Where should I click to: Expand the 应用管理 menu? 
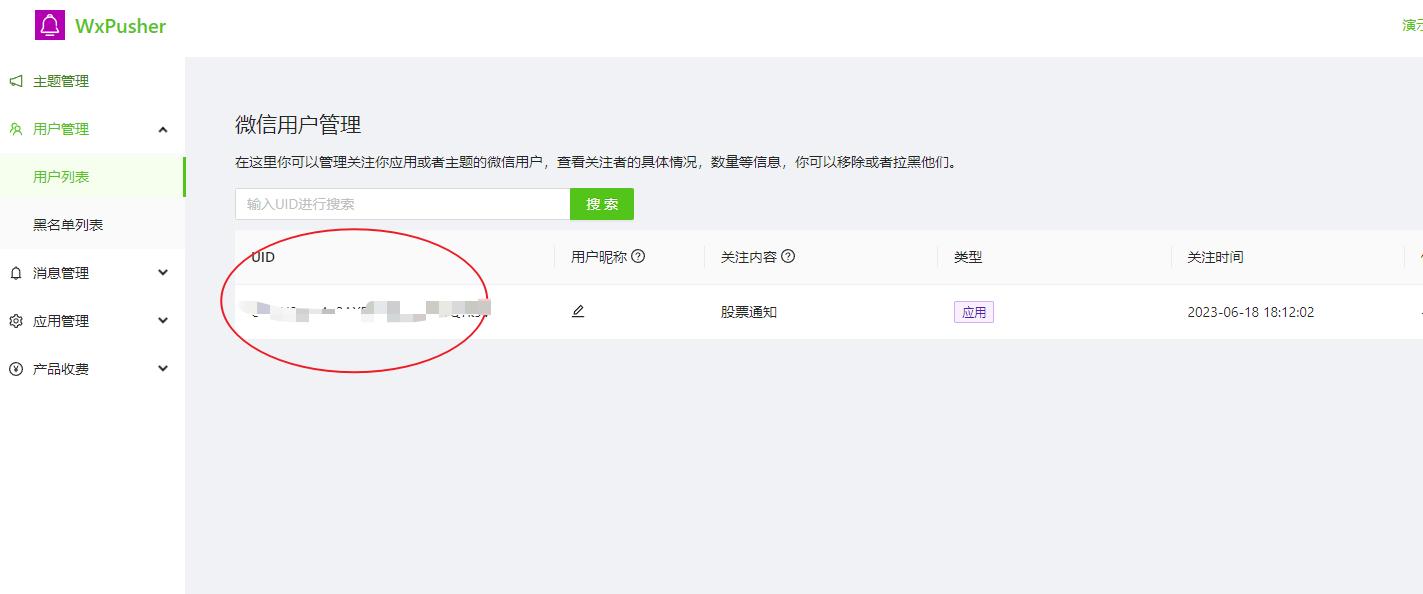[163, 320]
